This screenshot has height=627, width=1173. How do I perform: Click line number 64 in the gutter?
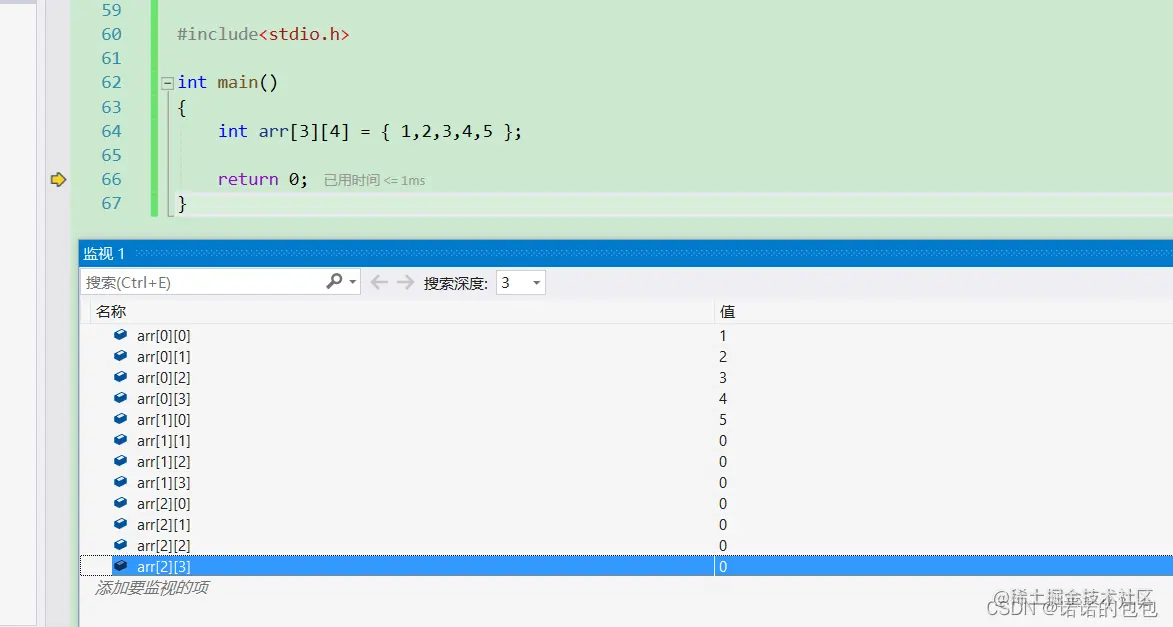tap(111, 132)
